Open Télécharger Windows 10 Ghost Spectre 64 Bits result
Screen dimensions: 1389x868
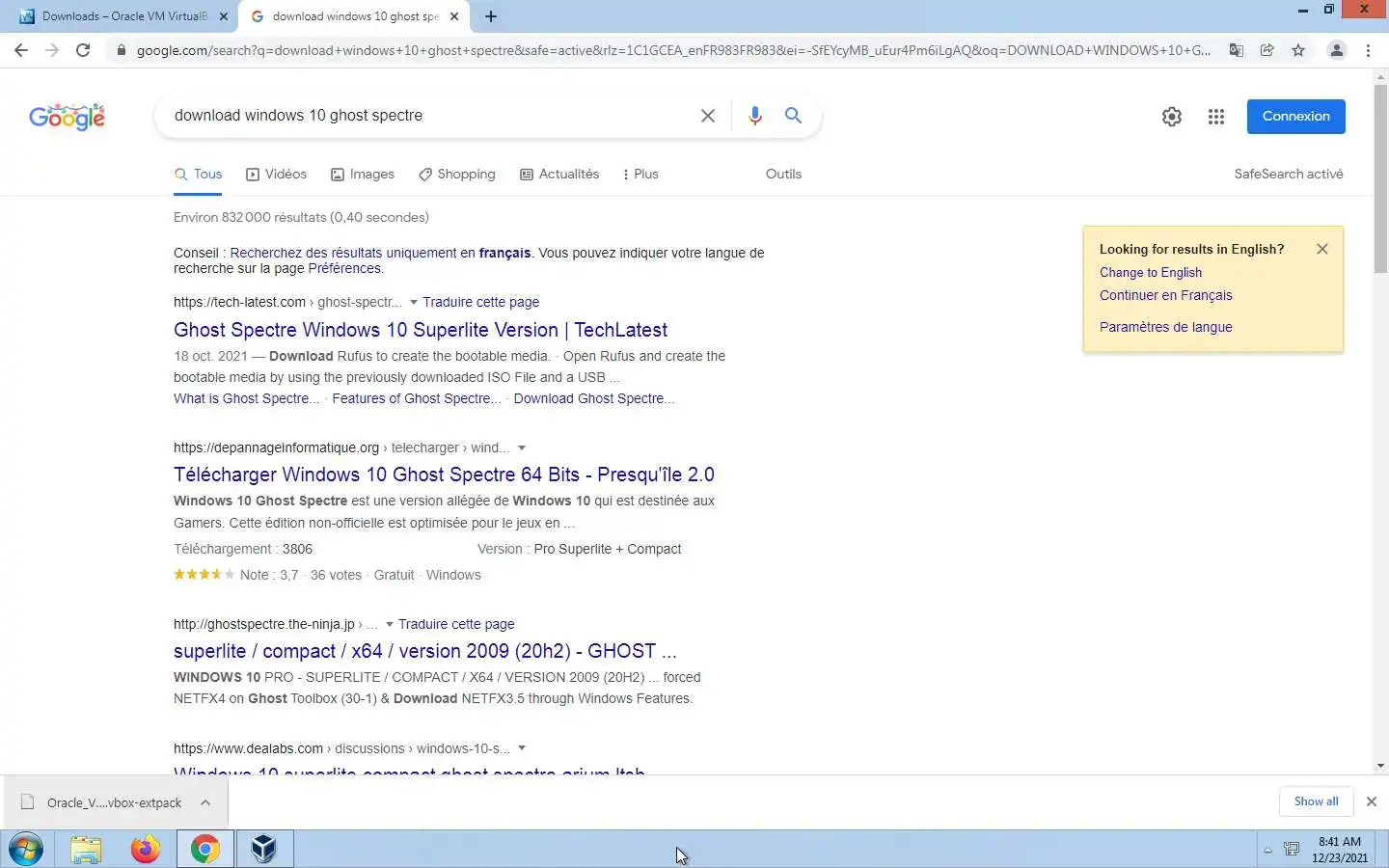tap(444, 475)
